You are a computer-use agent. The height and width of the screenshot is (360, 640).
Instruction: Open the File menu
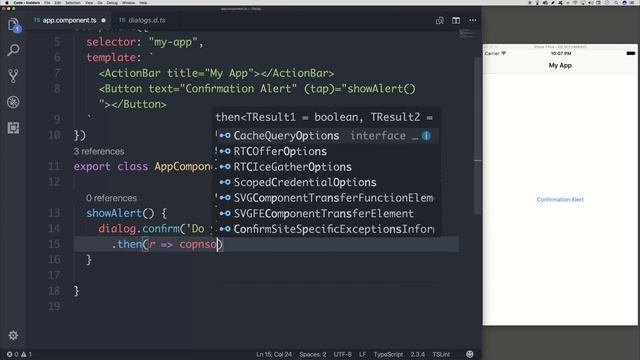(x=47, y=2)
